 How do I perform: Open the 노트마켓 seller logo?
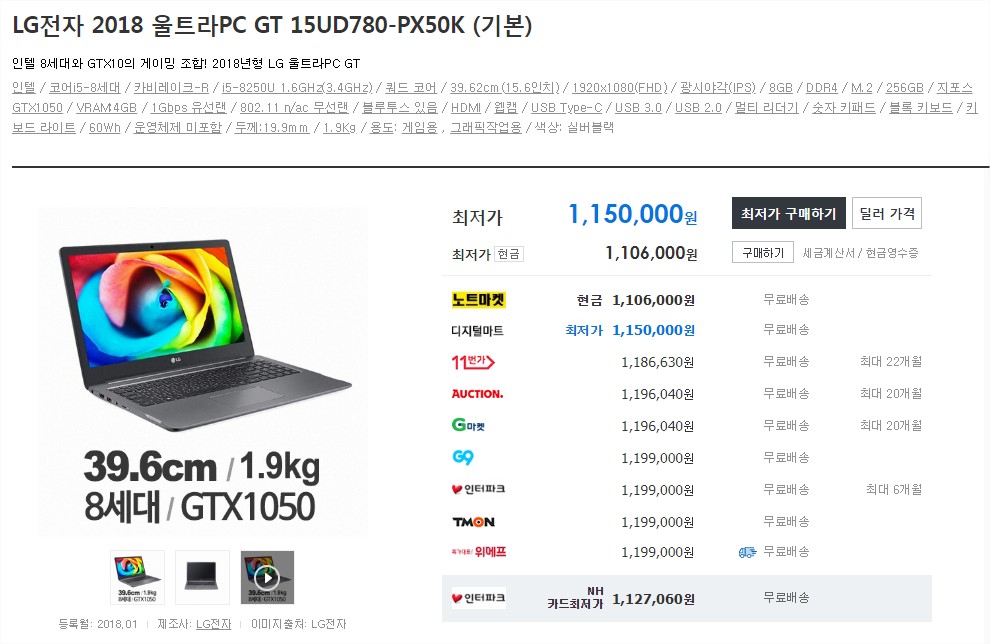pyautogui.click(x=479, y=299)
